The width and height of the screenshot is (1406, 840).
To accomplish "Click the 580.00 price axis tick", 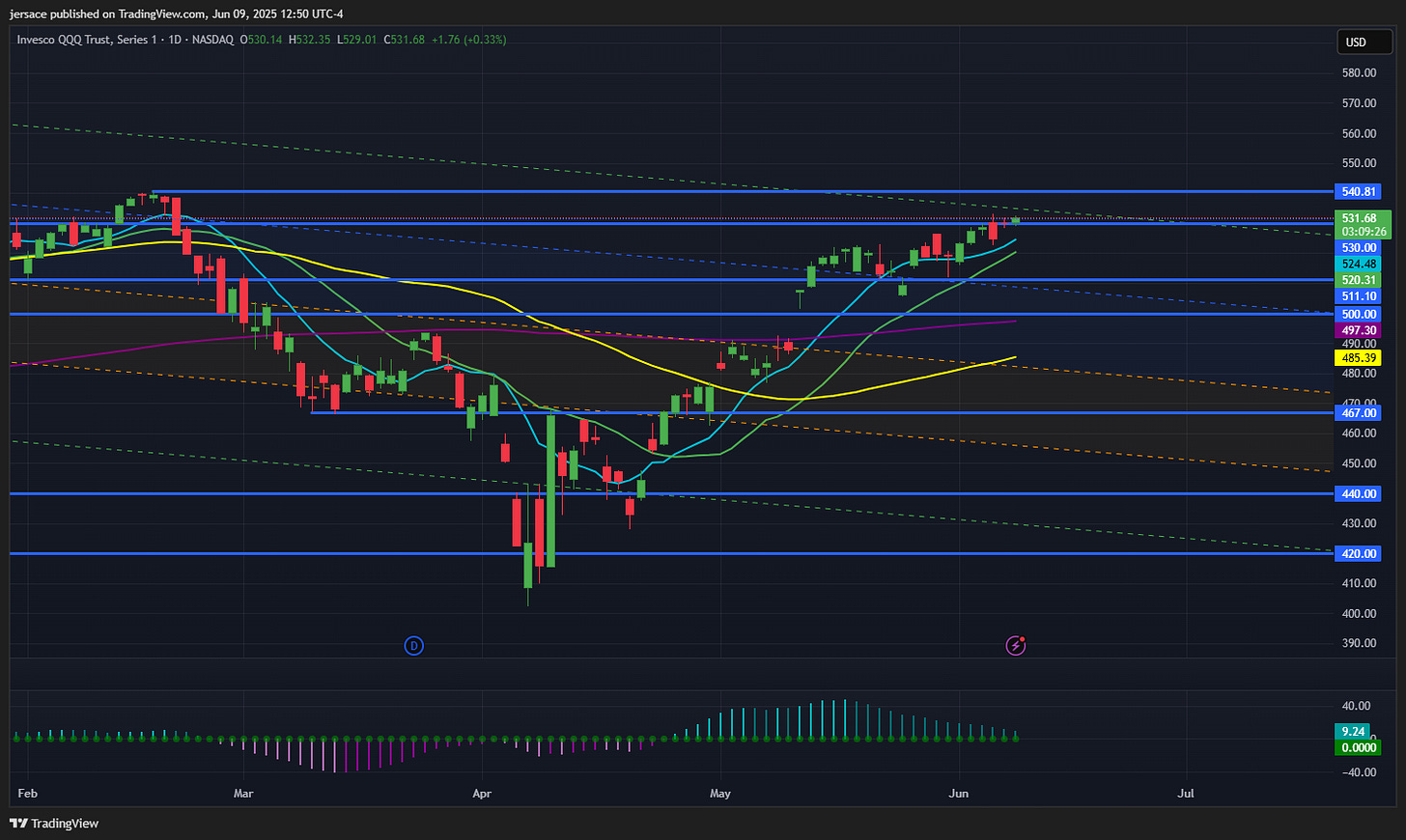I will click(x=1359, y=73).
